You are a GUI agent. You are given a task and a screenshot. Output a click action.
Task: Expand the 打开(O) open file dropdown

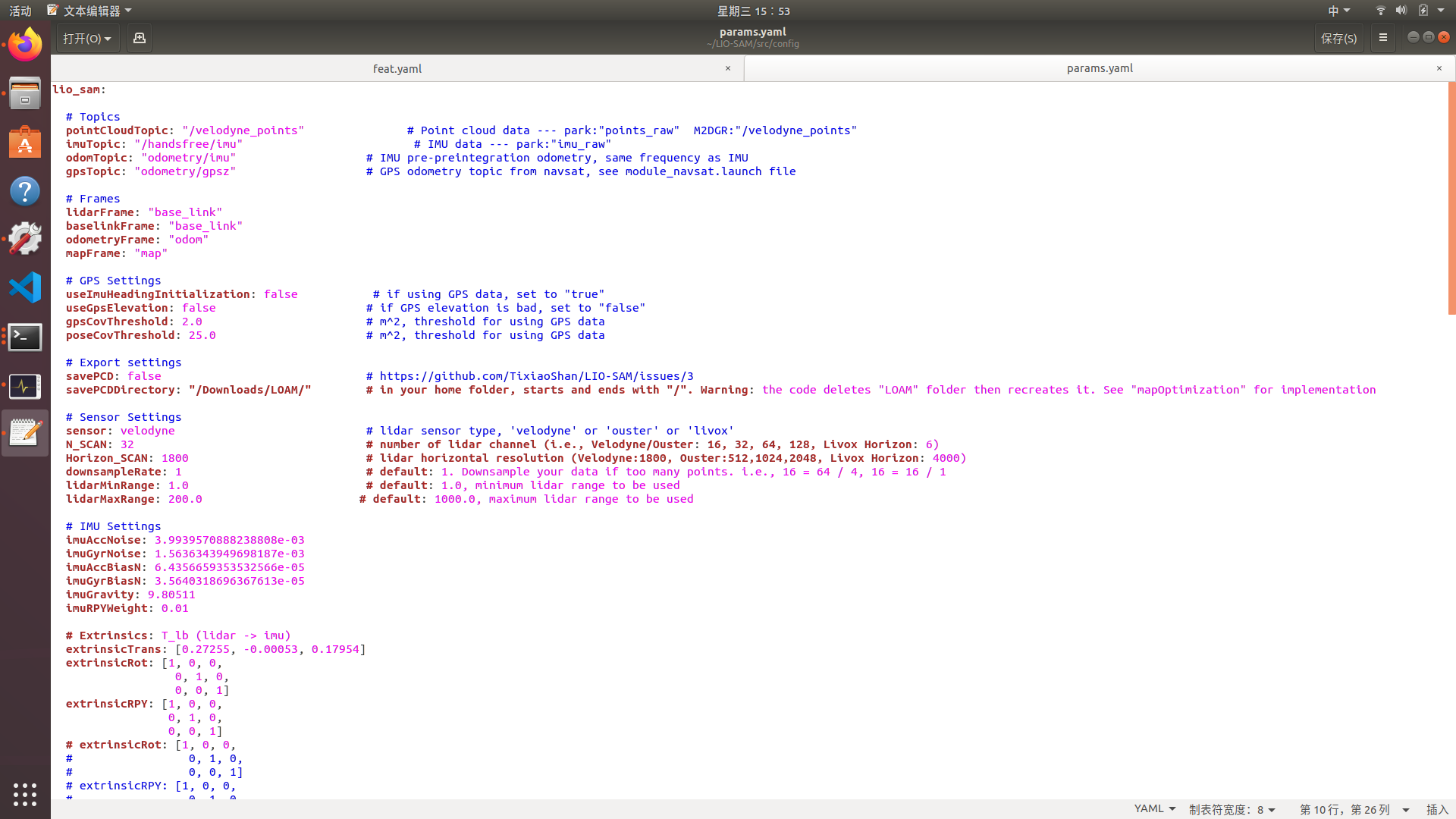pyautogui.click(x=87, y=37)
